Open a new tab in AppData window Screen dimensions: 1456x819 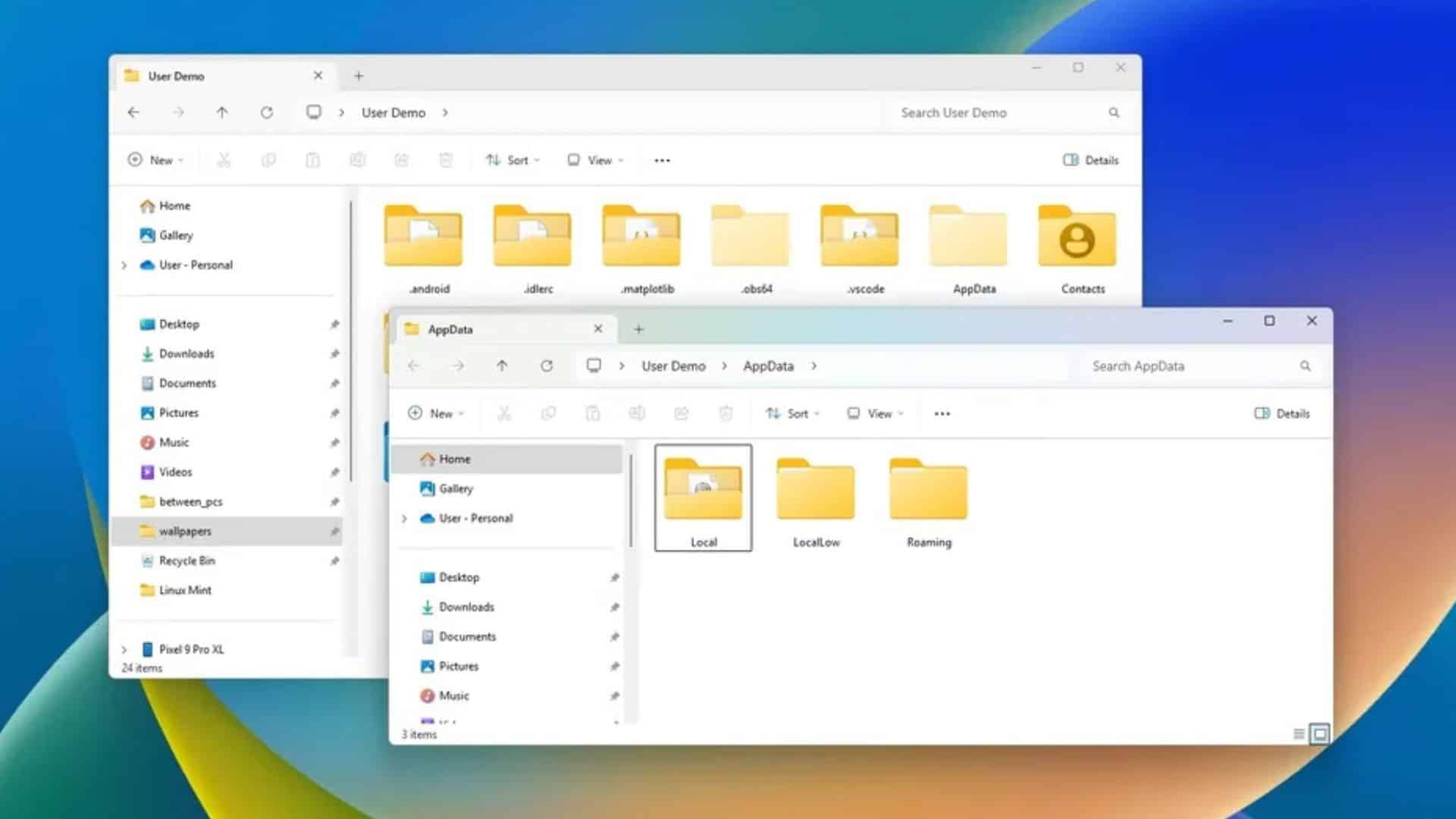[x=639, y=329]
